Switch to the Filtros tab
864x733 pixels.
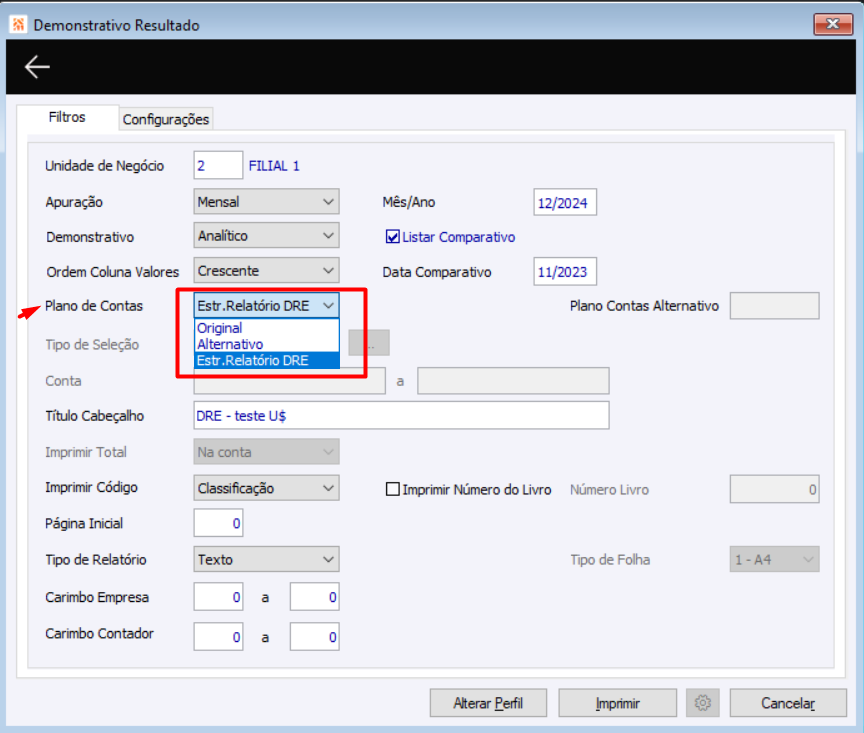click(x=67, y=117)
